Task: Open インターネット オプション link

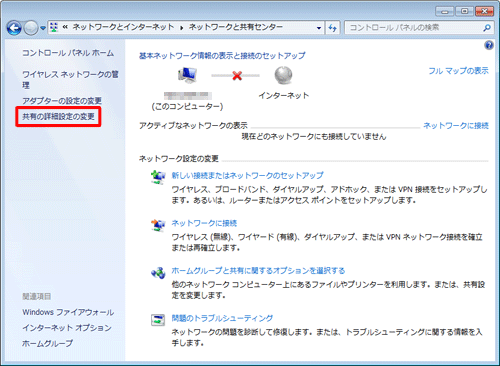Action: click(67, 328)
